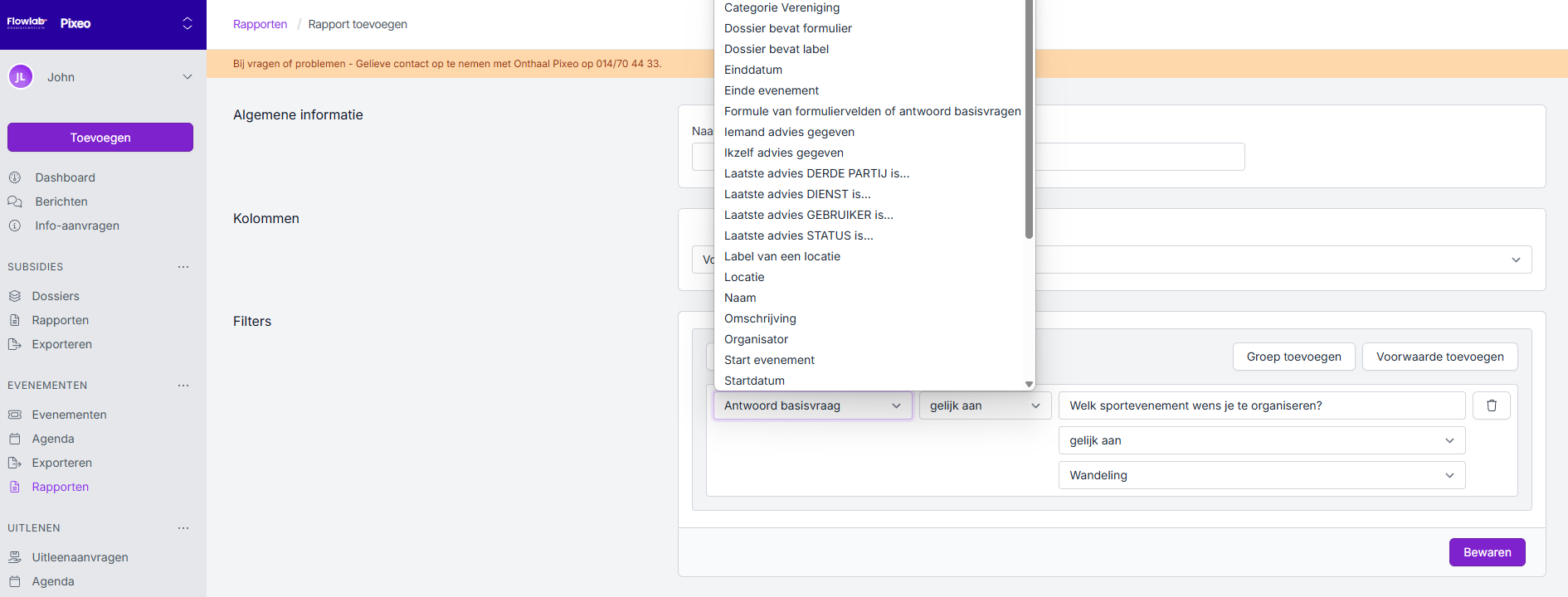The height and width of the screenshot is (597, 1568).
Task: Click the JL user avatar
Action: click(x=21, y=77)
